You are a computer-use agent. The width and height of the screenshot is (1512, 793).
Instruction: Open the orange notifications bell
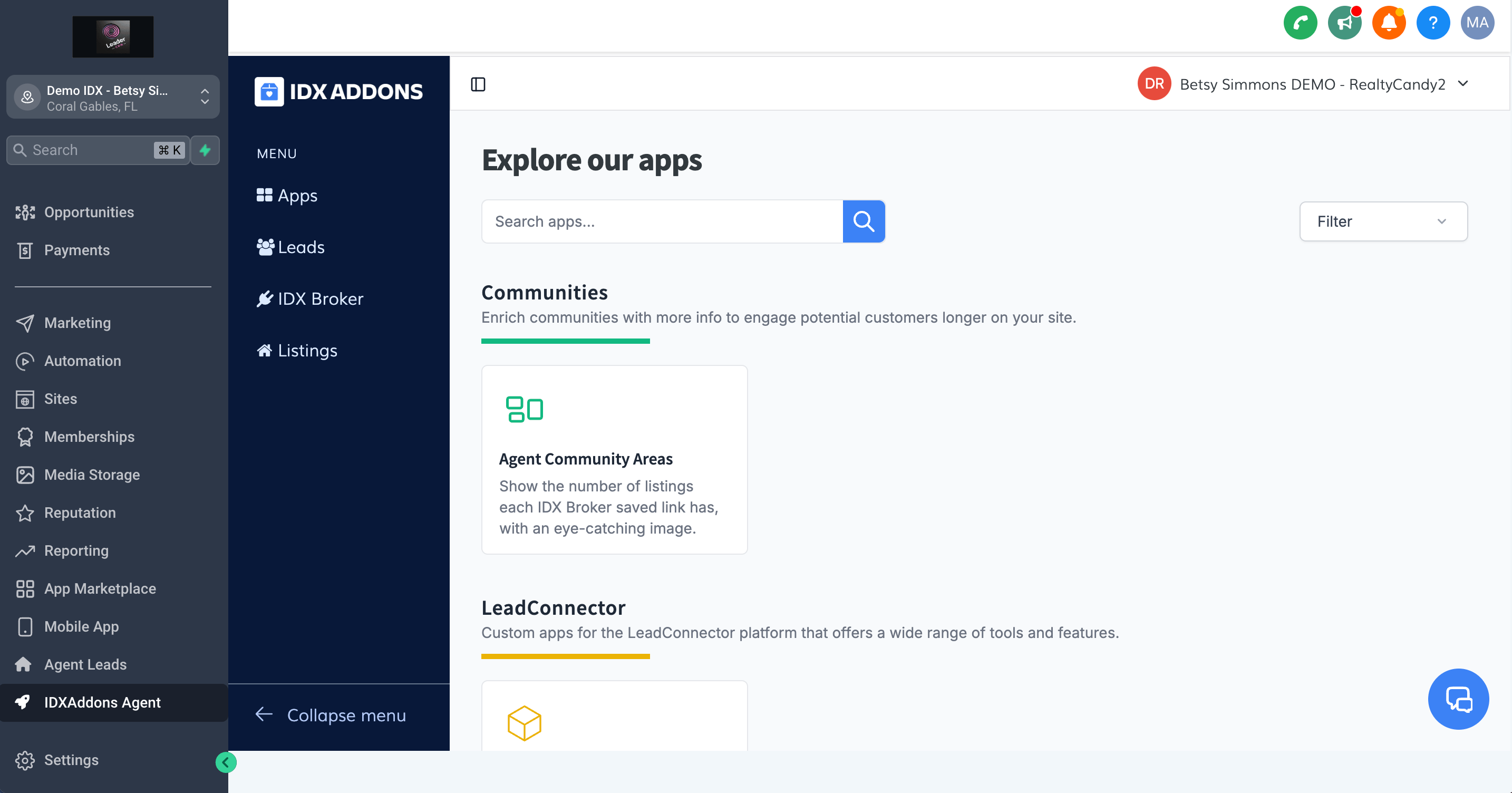(x=1388, y=23)
